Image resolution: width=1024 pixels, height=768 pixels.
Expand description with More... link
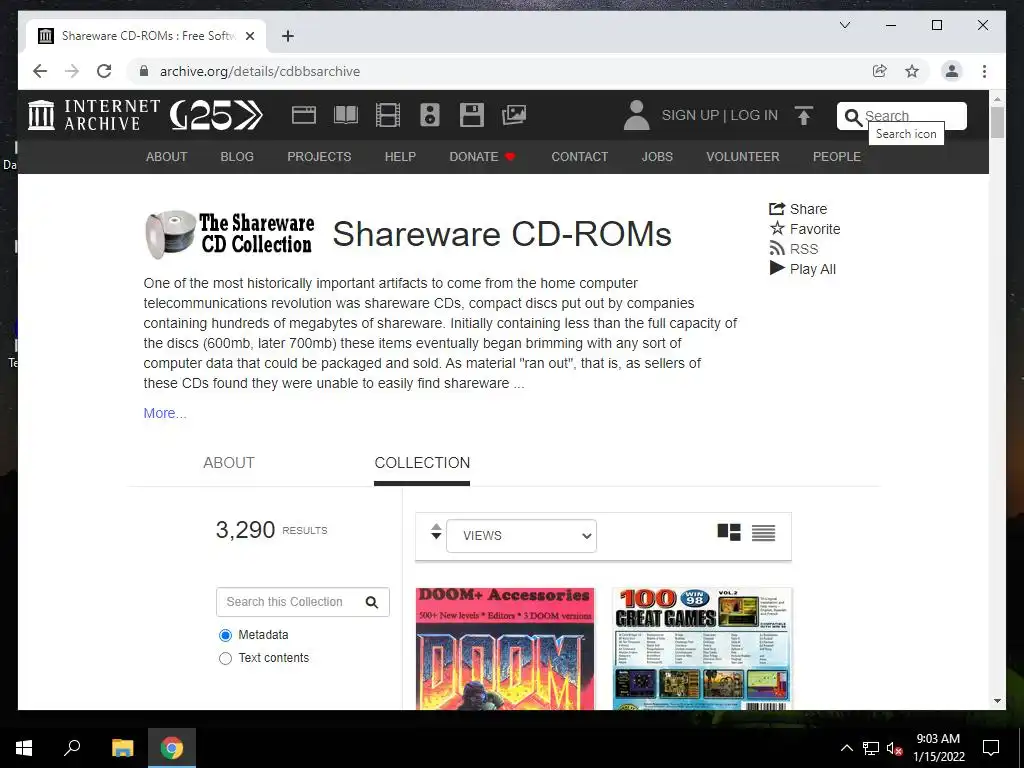pyautogui.click(x=165, y=413)
